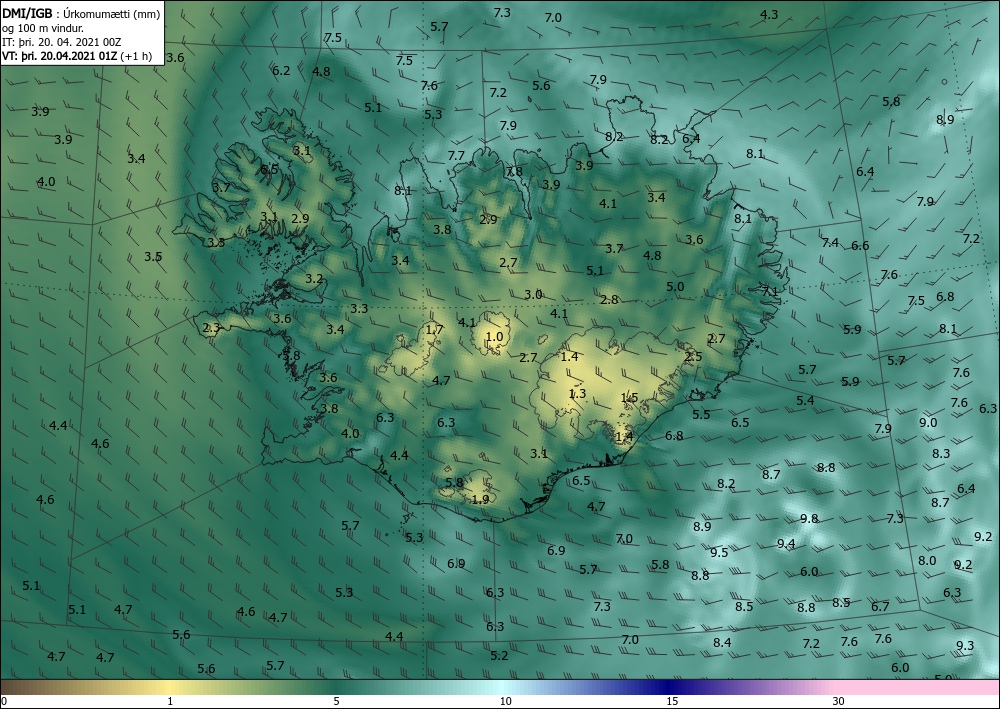Select the IT init time 2021 00Z line
The width and height of the screenshot is (1000, 709).
(x=61, y=42)
